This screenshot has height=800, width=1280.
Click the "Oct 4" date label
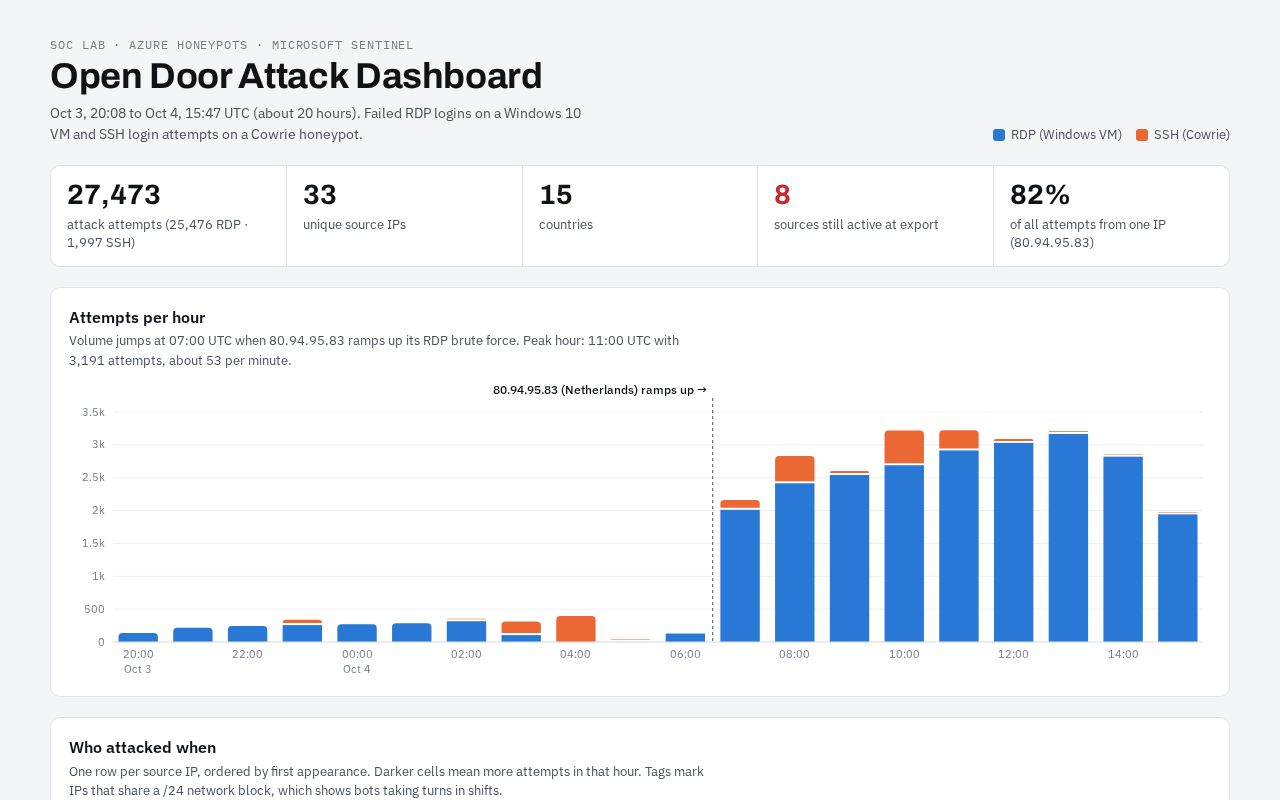point(357,669)
